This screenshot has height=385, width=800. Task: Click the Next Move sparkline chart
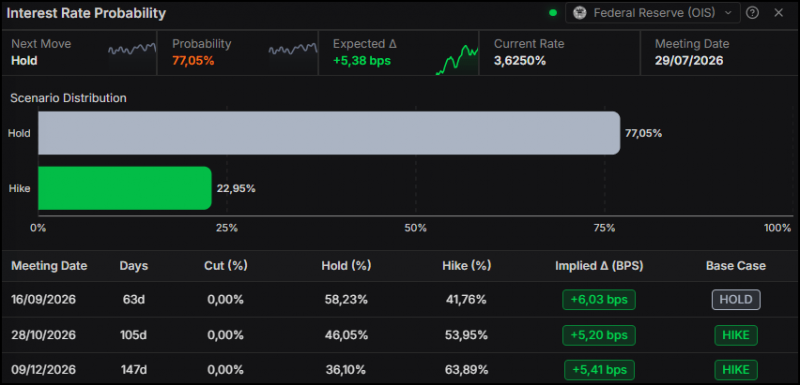coord(132,50)
